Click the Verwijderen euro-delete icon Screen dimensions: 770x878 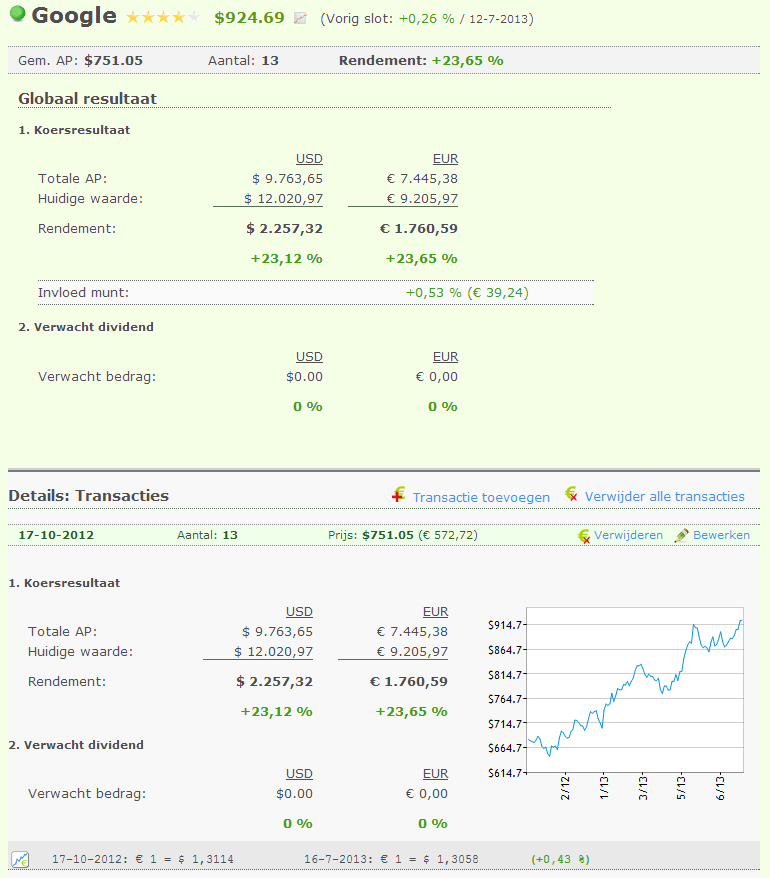pyautogui.click(x=584, y=536)
